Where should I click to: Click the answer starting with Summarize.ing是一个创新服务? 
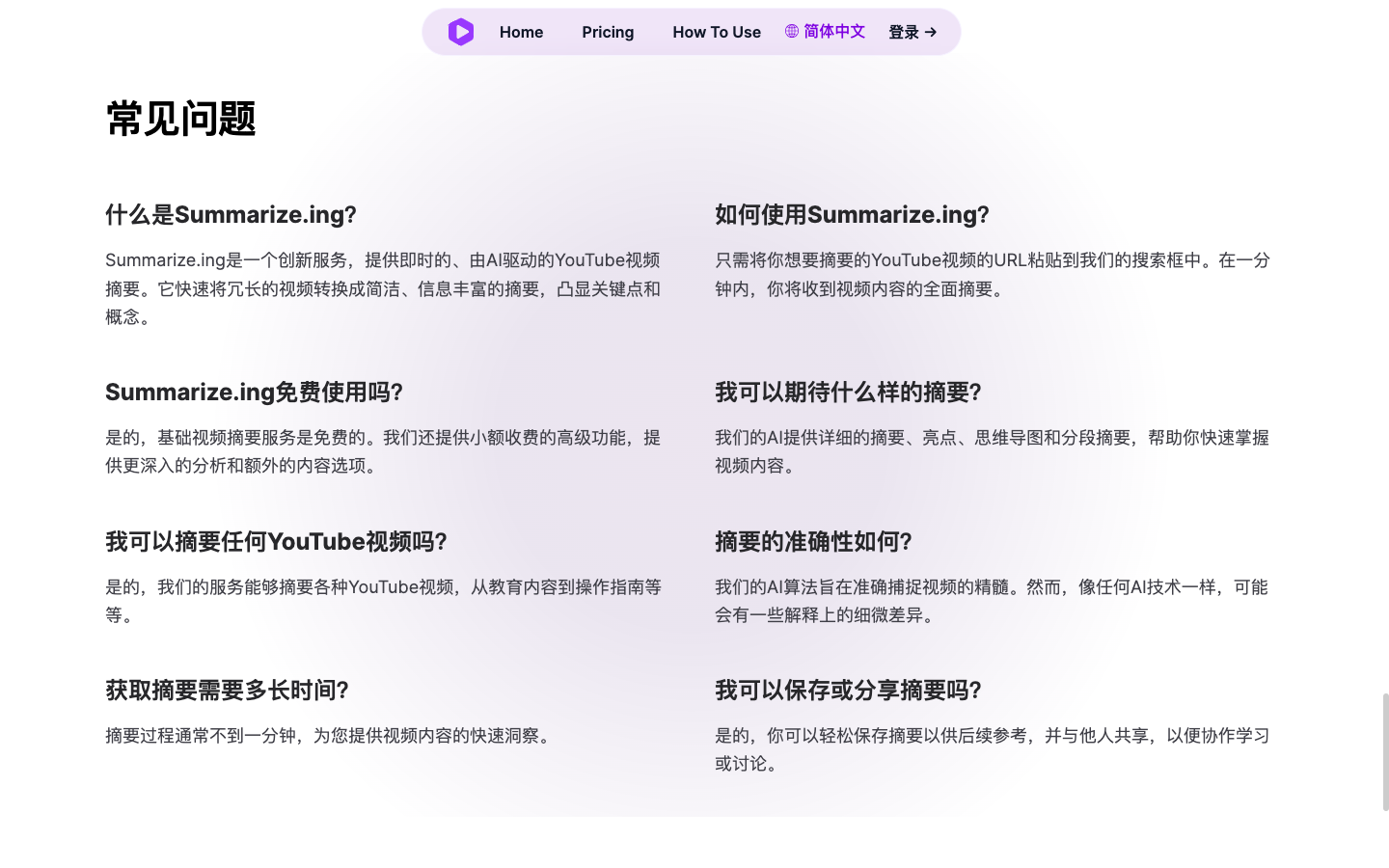pos(383,288)
